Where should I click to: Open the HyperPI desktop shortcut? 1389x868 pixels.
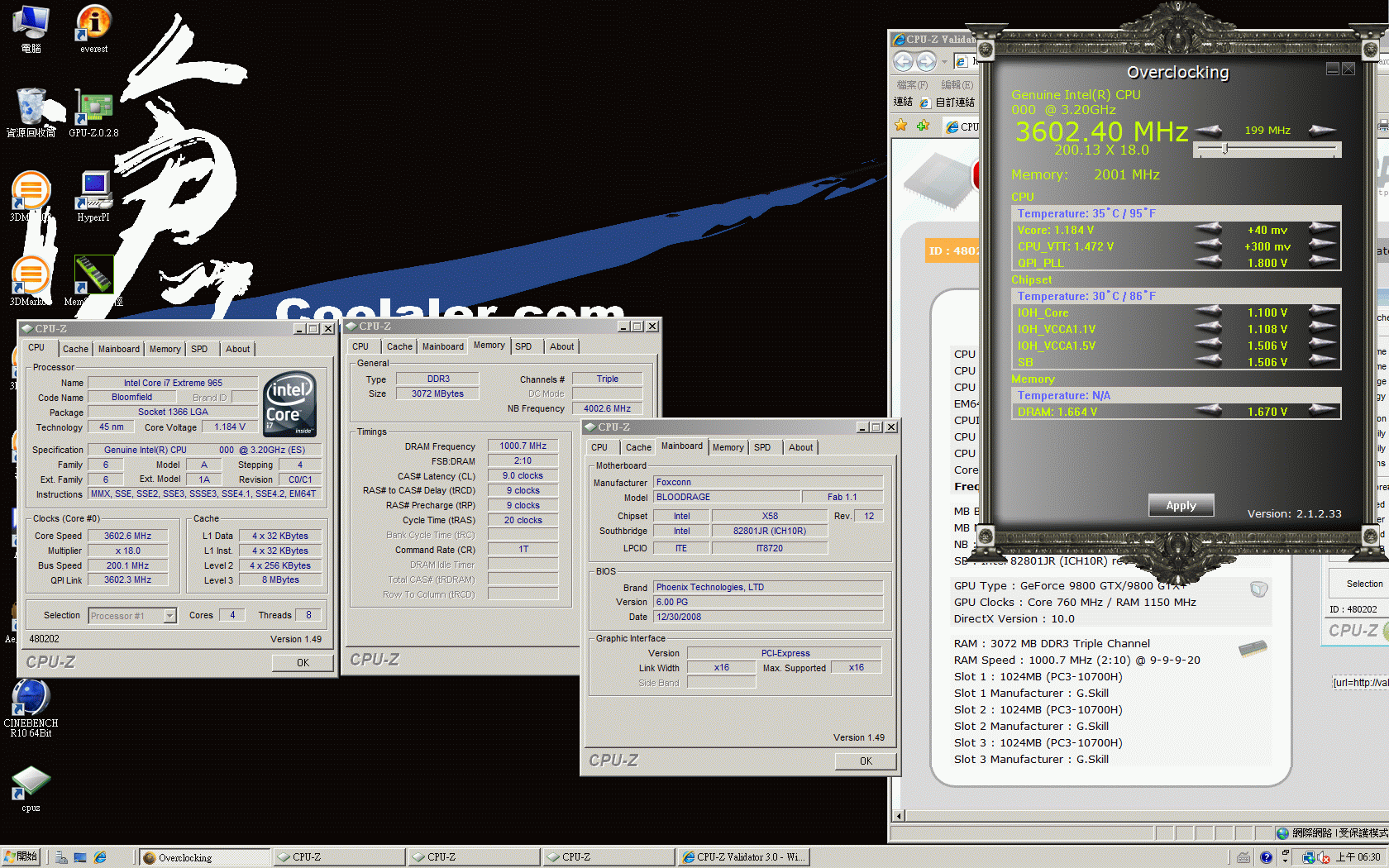pos(93,197)
